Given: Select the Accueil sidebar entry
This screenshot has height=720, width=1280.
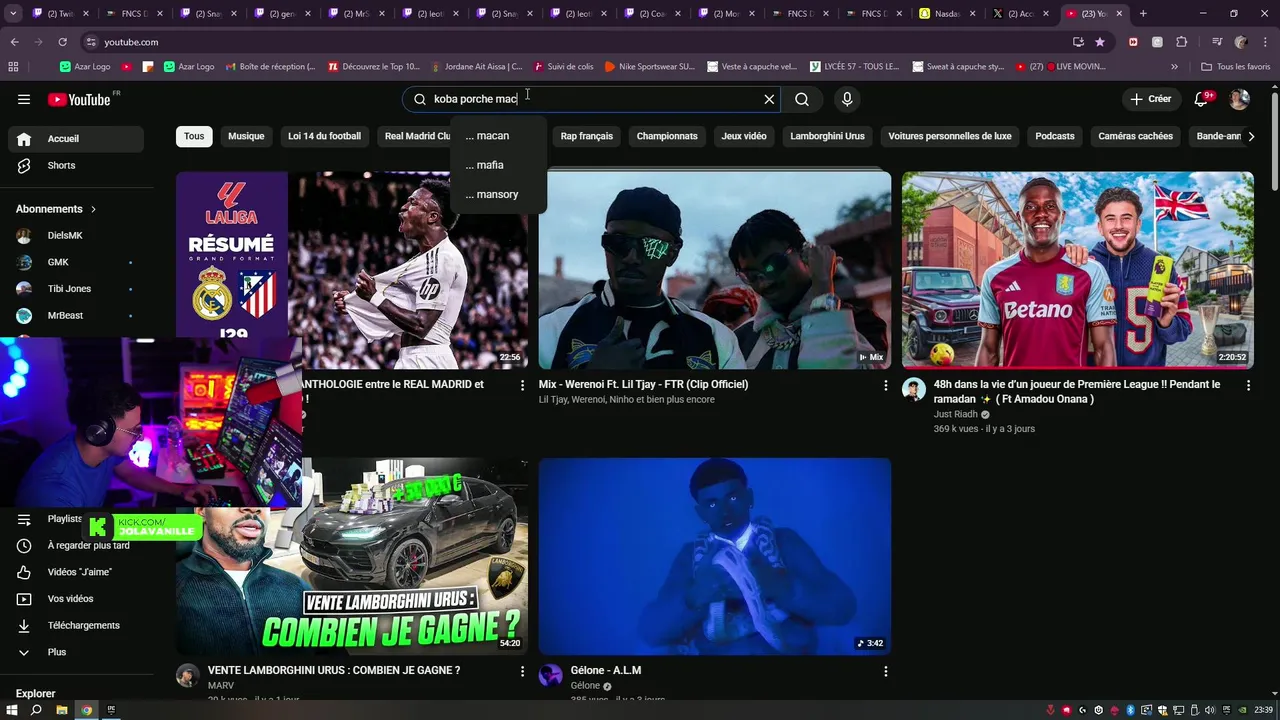Looking at the screenshot, I should click(x=75, y=139).
